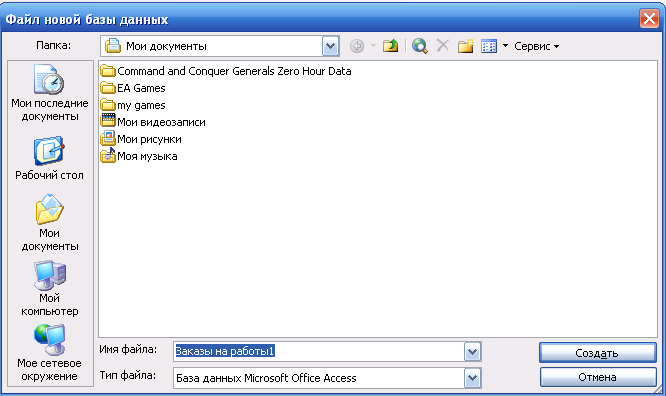Open Мои последние документы in places bar
The height and width of the screenshot is (396, 666).
click(50, 93)
